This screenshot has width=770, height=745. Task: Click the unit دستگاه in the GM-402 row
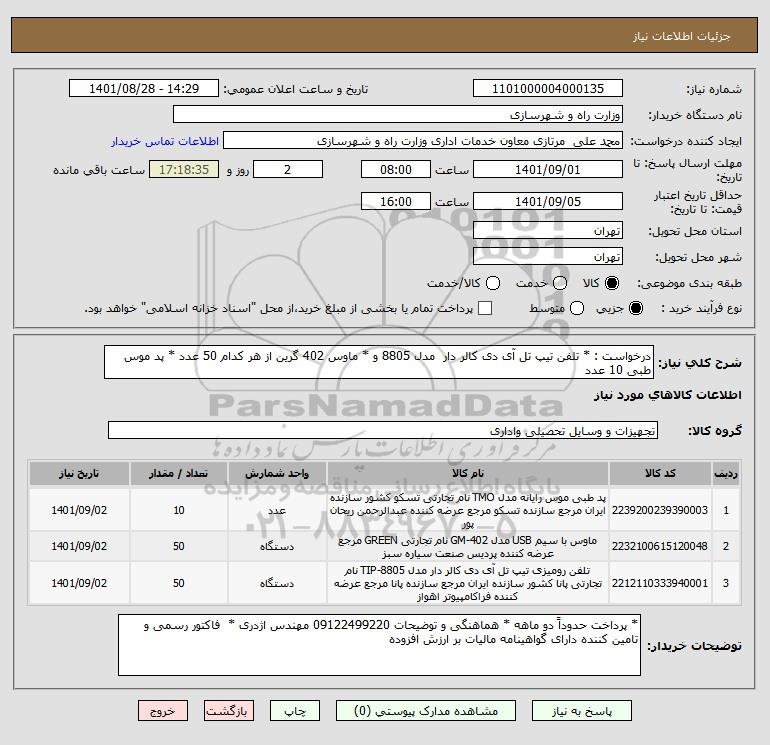coord(277,546)
